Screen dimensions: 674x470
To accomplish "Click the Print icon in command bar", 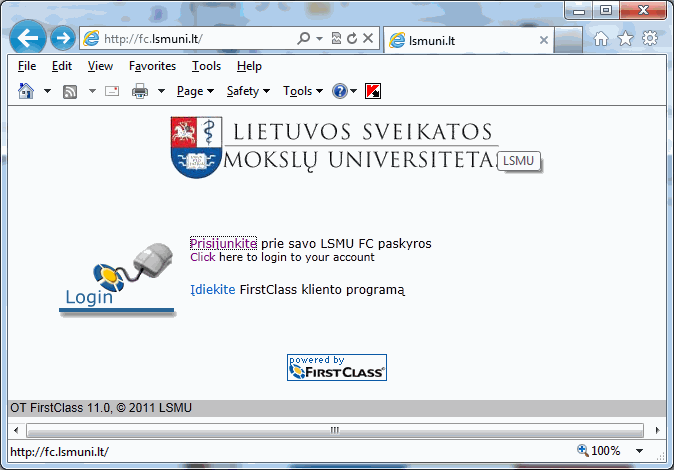I will 140,91.
